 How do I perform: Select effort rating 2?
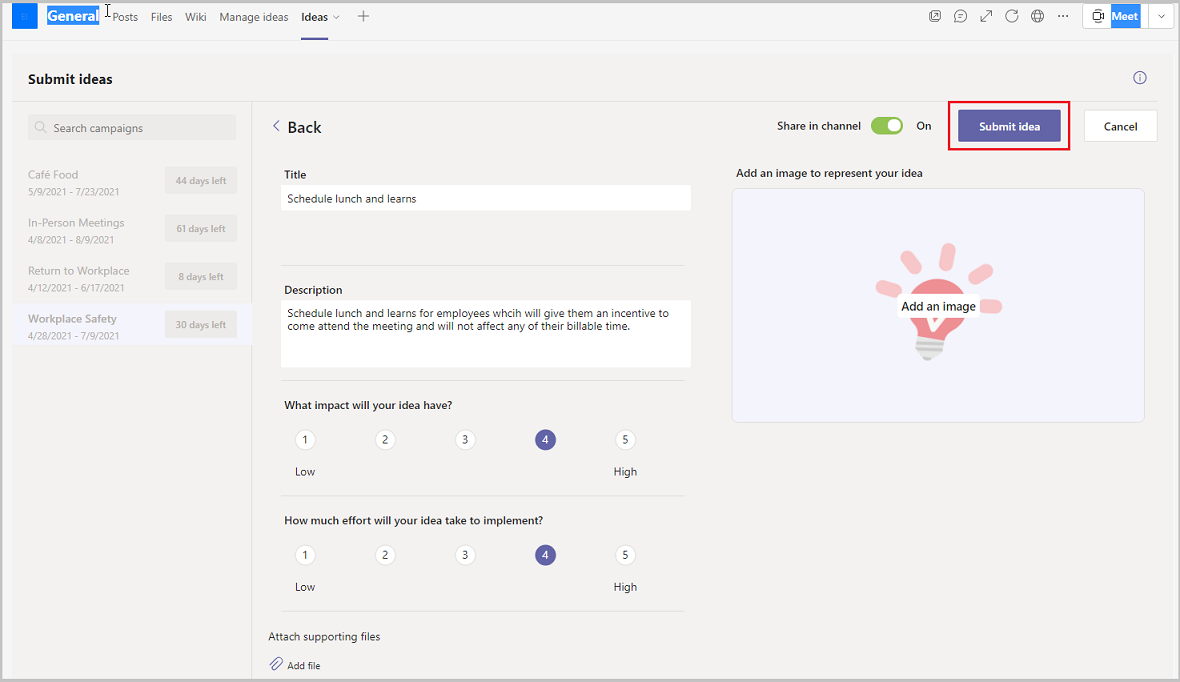385,555
